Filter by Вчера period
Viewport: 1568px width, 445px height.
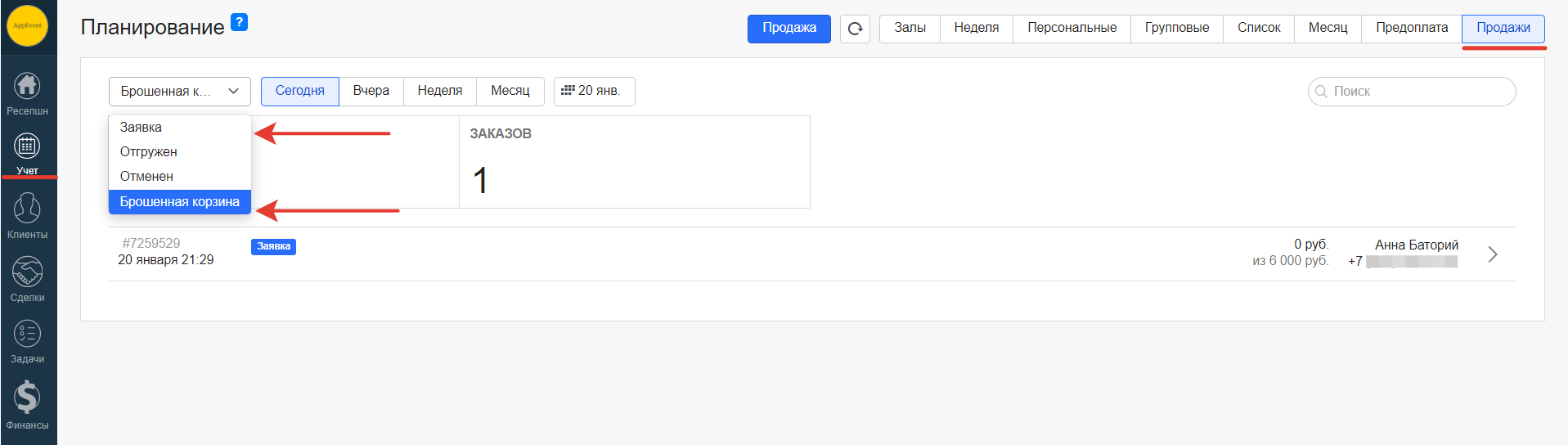(371, 91)
